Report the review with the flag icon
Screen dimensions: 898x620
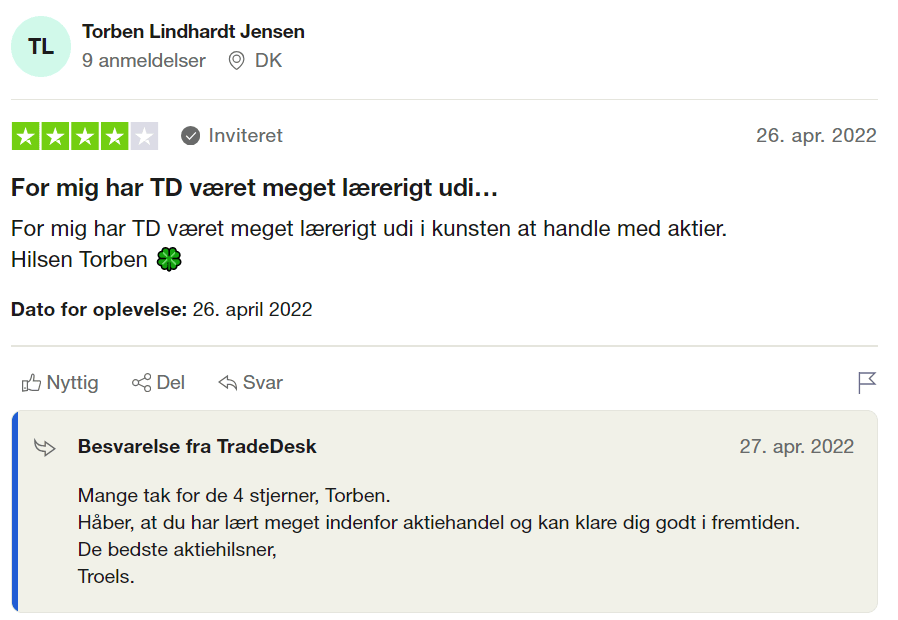click(867, 382)
